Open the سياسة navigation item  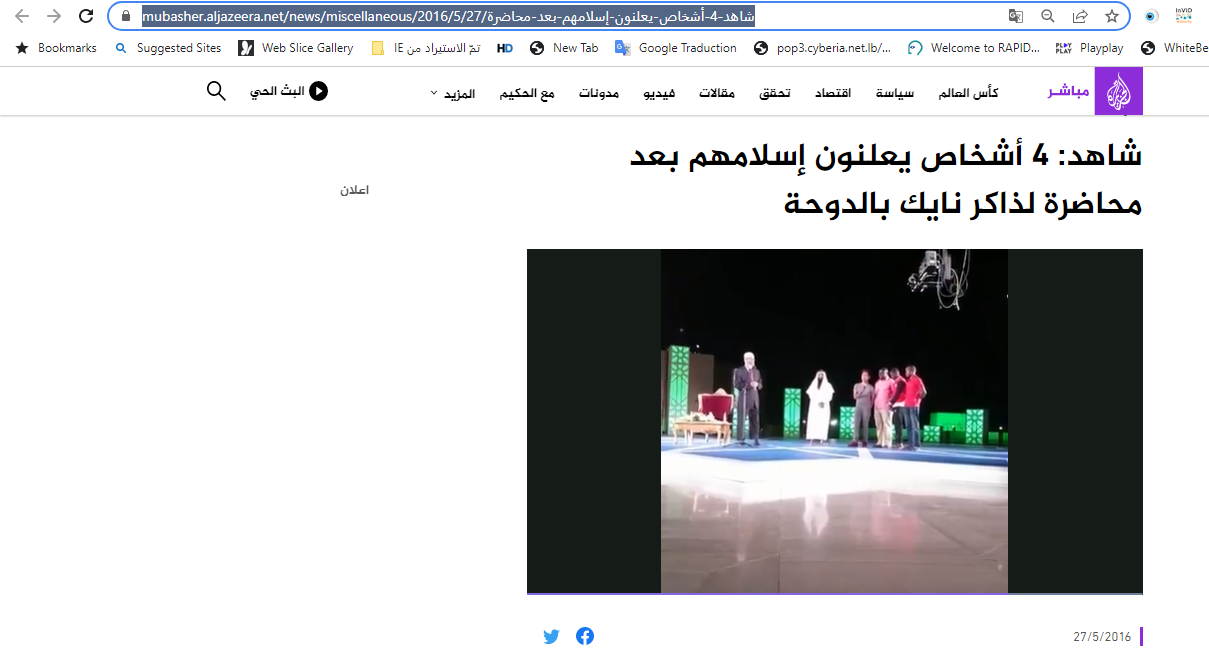coord(894,93)
